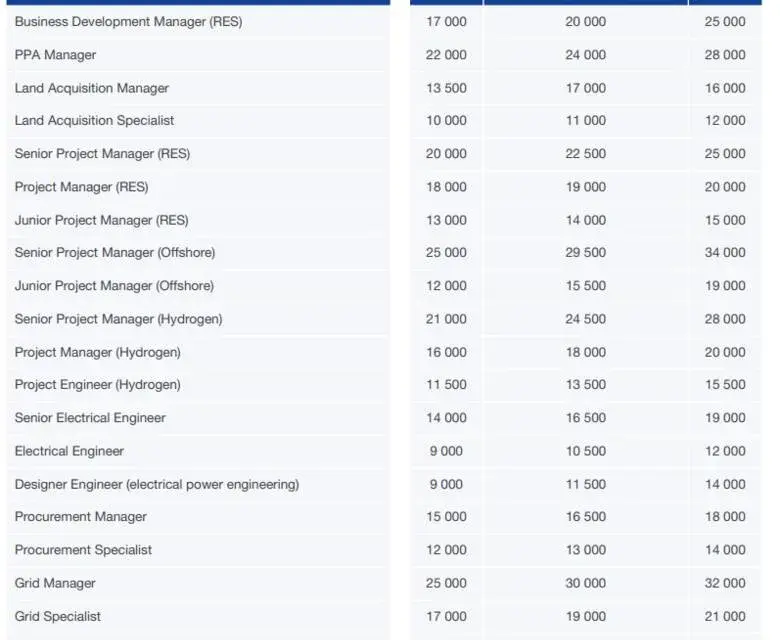
Task: Click the 30 000 value for Grid Manager
Action: [x=585, y=583]
